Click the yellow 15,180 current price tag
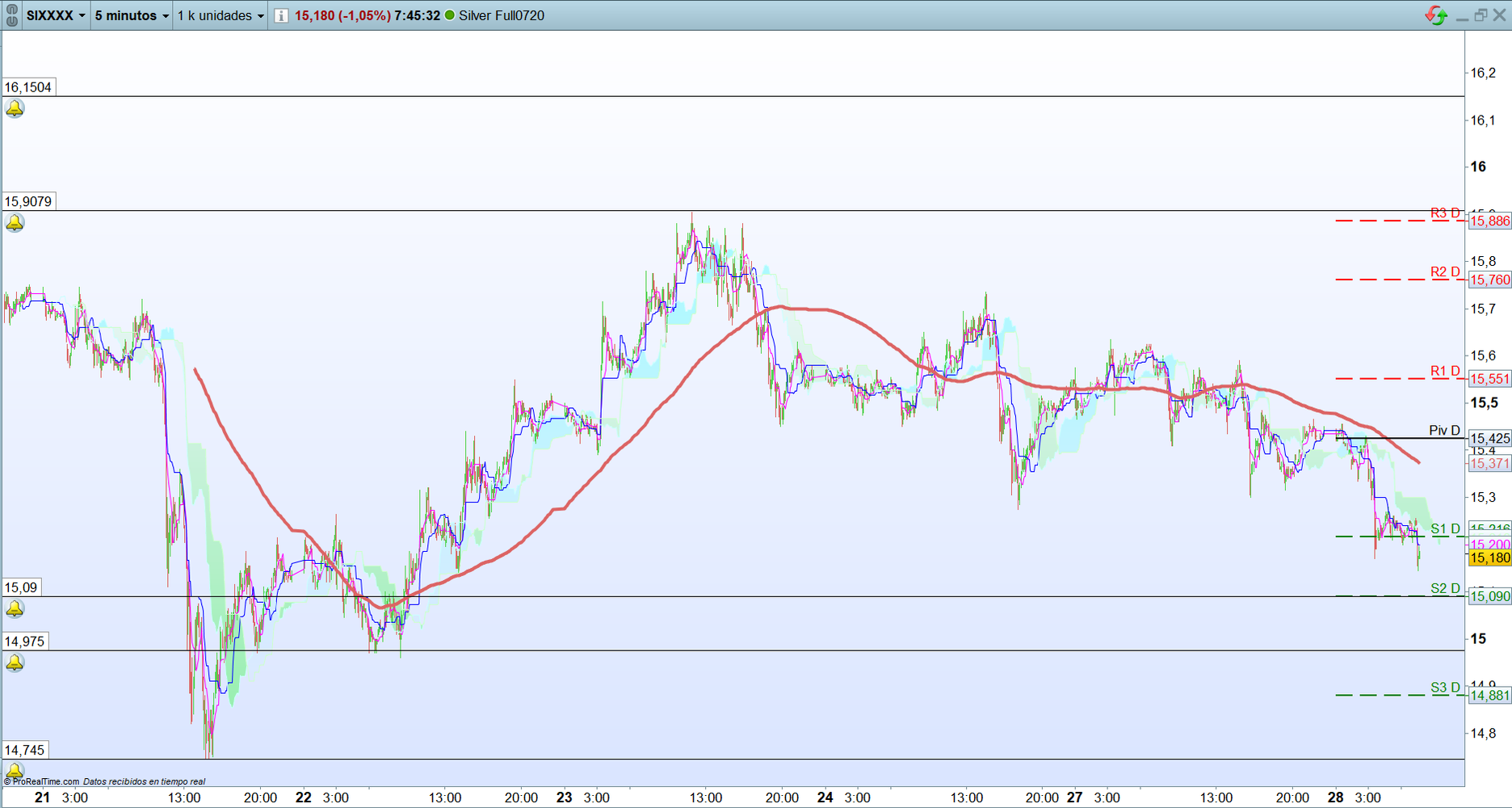 click(x=1489, y=558)
